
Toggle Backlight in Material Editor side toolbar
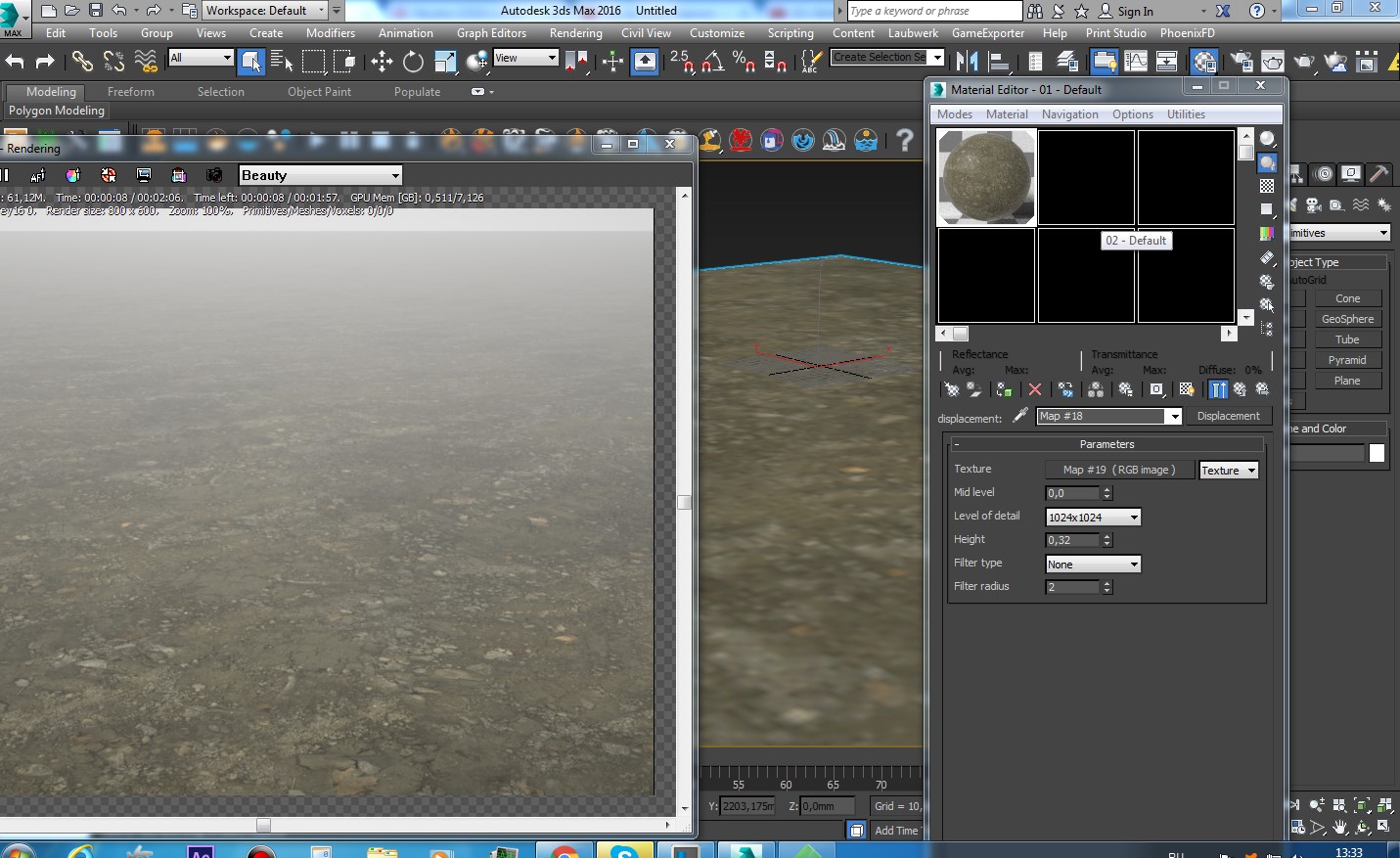click(x=1267, y=162)
